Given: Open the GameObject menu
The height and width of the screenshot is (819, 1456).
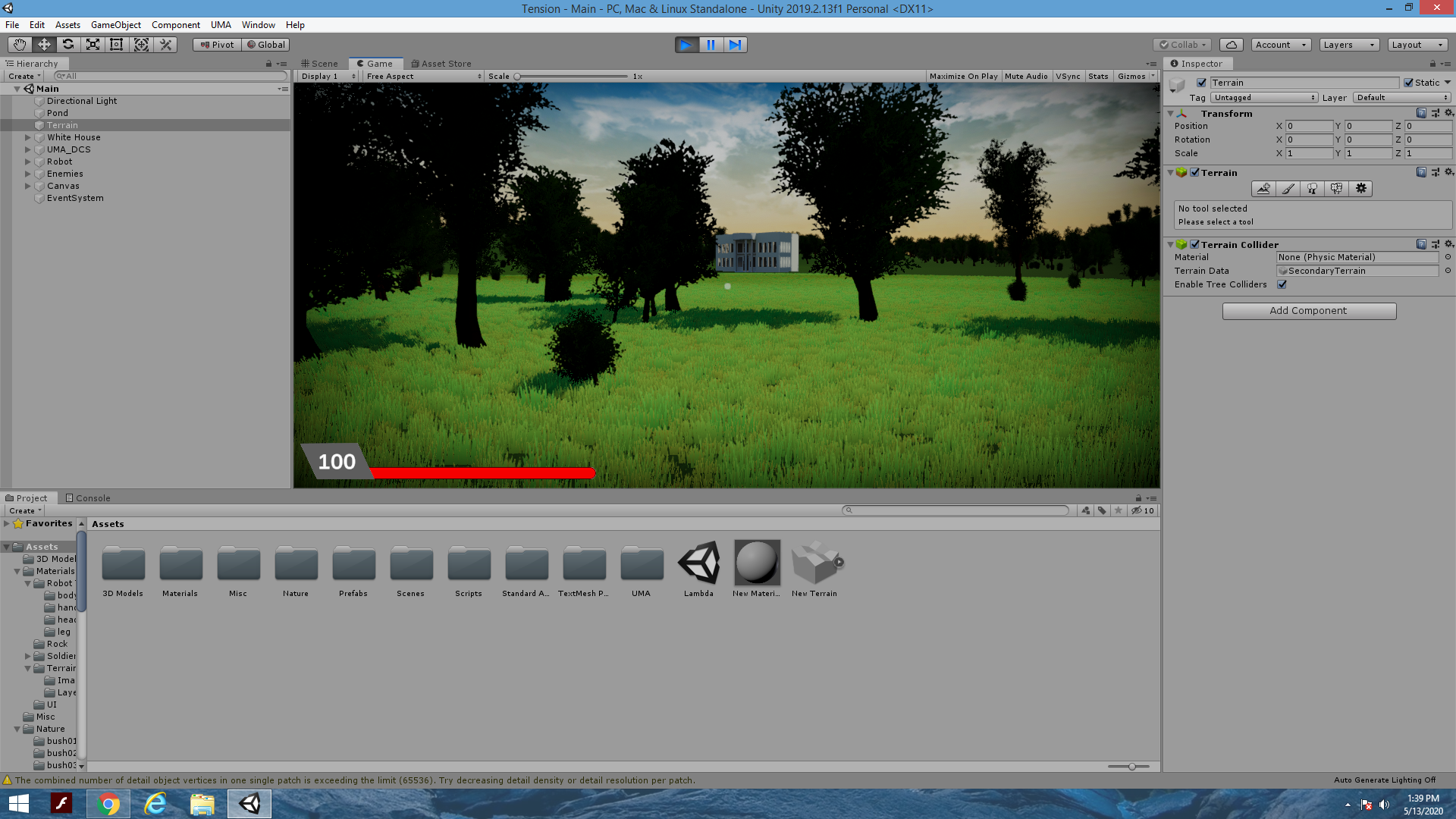Looking at the screenshot, I should [115, 24].
